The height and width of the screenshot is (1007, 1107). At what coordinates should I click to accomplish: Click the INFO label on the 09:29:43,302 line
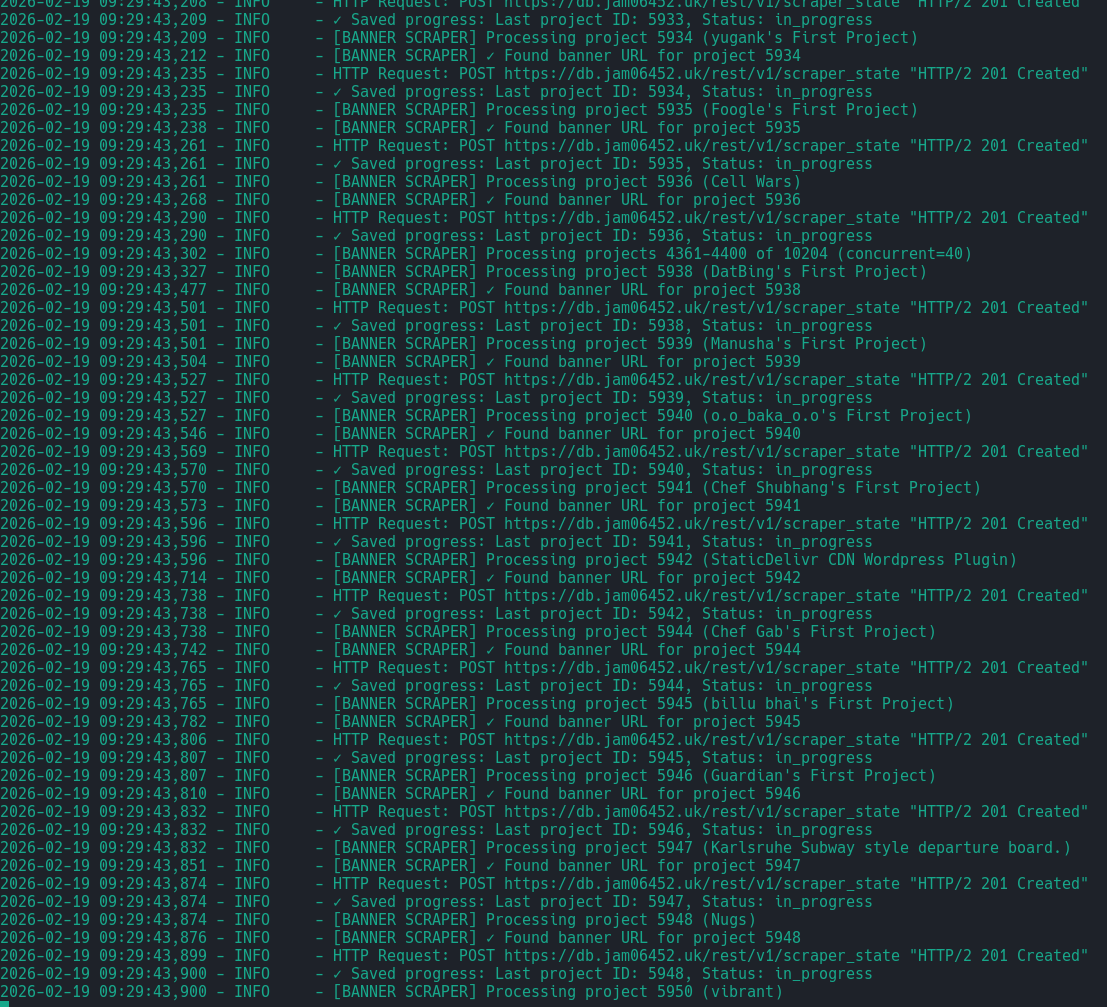(251, 254)
